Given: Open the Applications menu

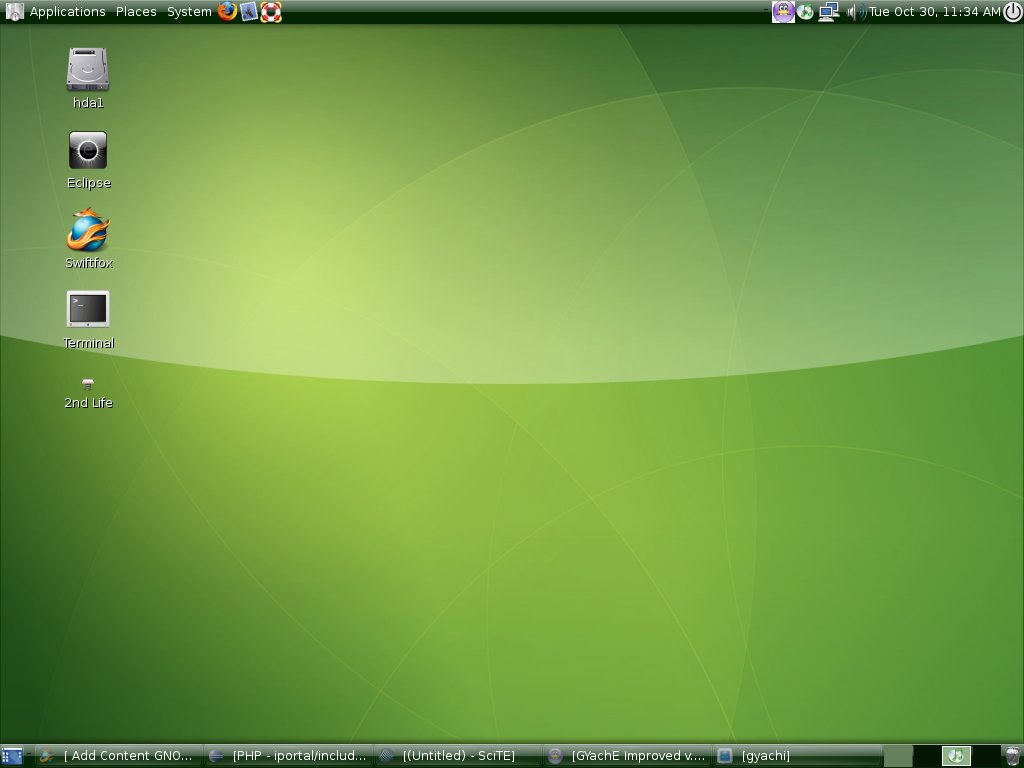Looking at the screenshot, I should click(x=67, y=12).
